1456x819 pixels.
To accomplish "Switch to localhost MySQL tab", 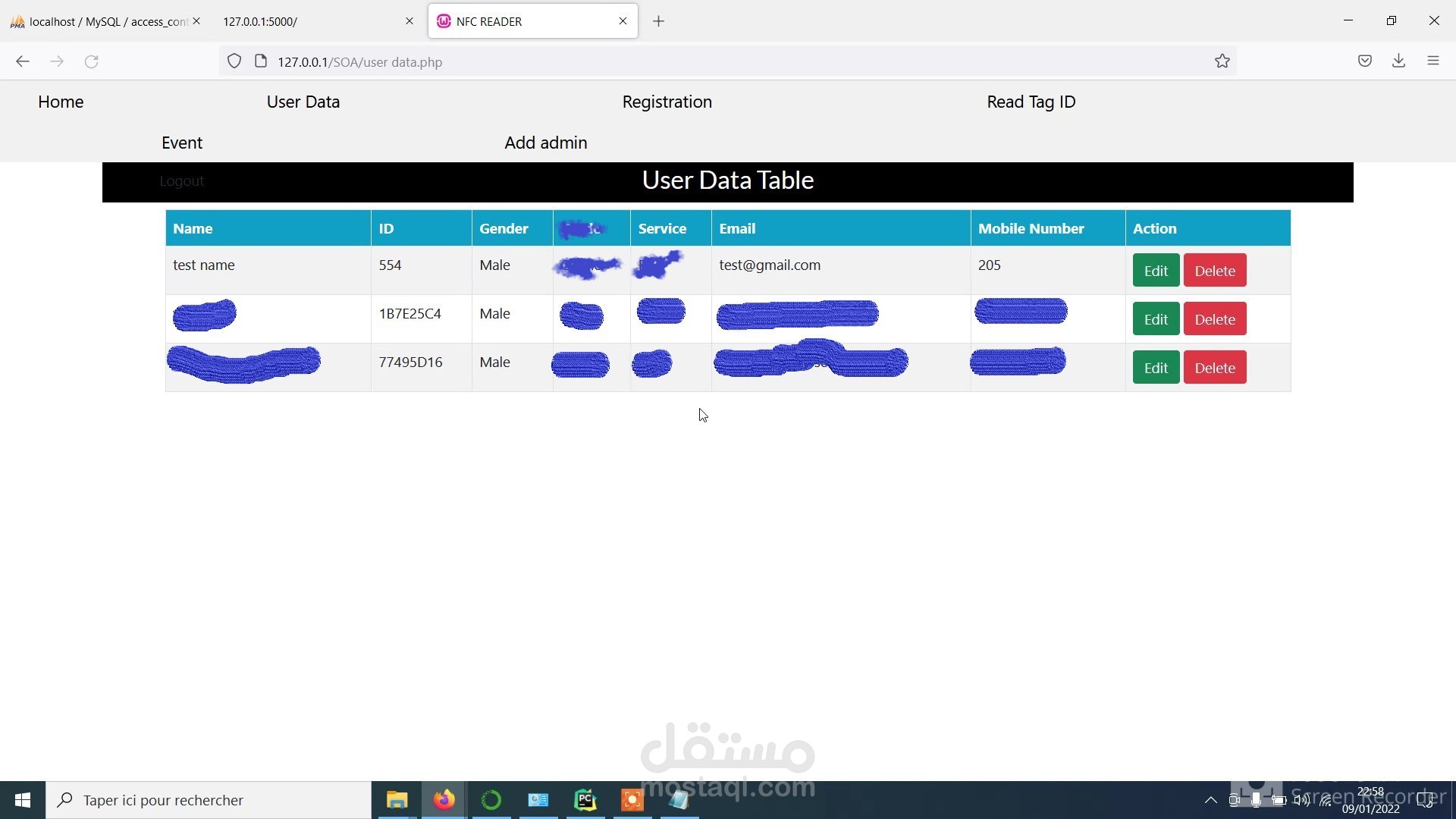I will 102,21.
